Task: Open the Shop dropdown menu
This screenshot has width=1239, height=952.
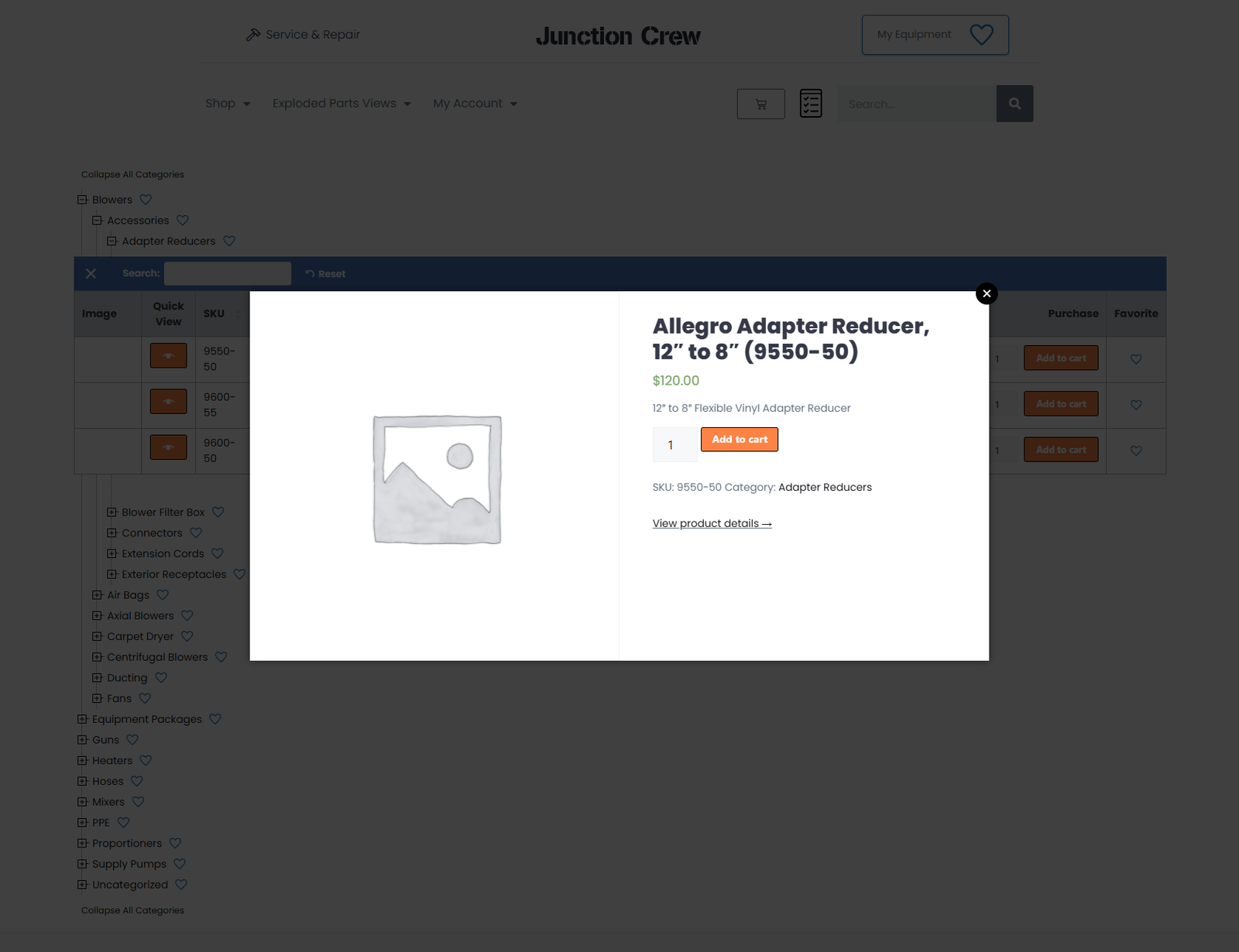Action: [227, 104]
